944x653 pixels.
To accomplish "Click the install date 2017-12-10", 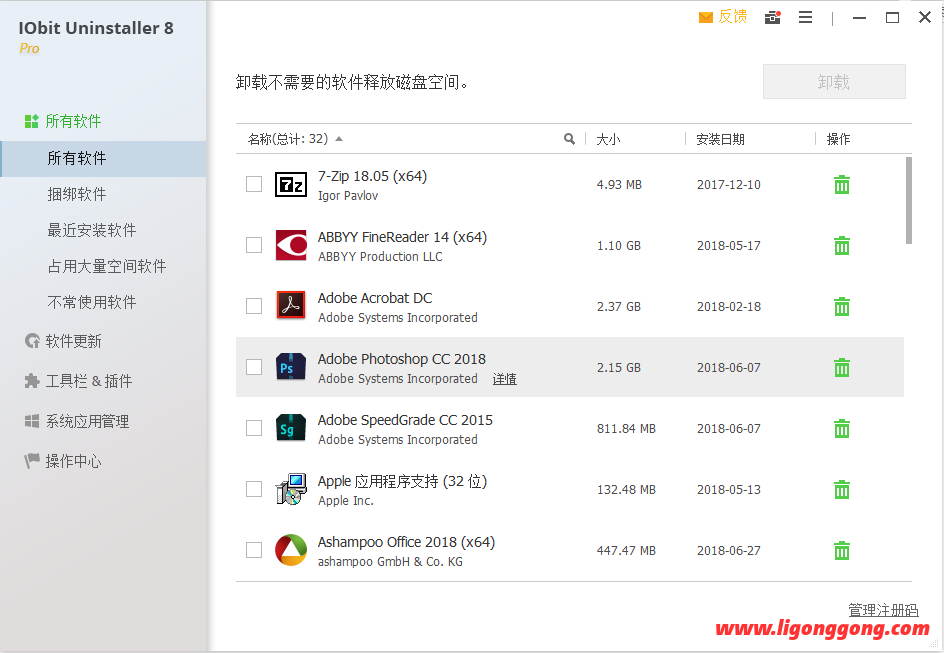I will (729, 185).
